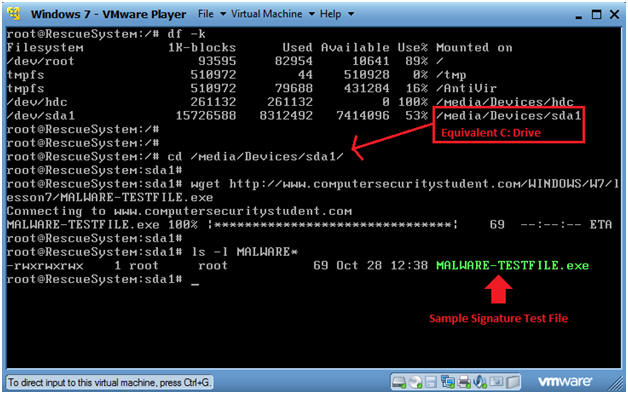
Task: Click the 'Mounted on' column header
Action: pyautogui.click(x=474, y=48)
